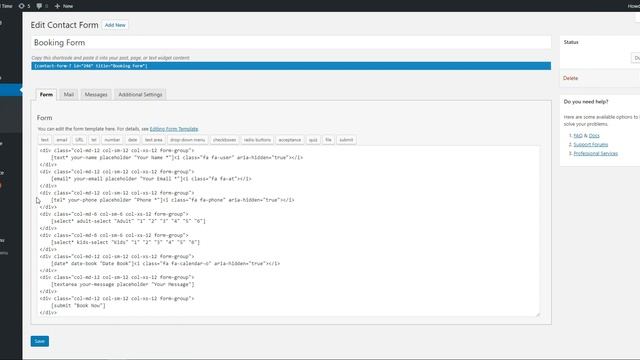Open the Docs help link
The image size is (640, 360).
click(x=594, y=136)
